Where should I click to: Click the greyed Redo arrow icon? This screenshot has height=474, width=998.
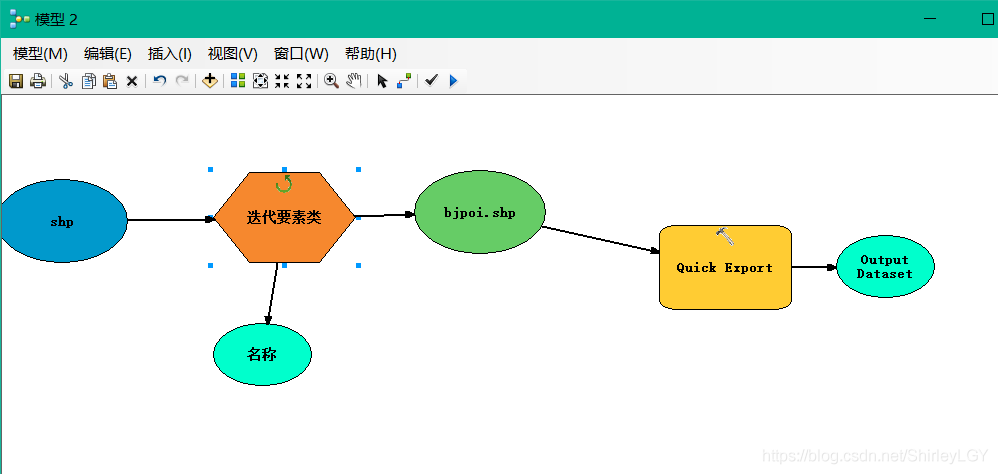[182, 81]
